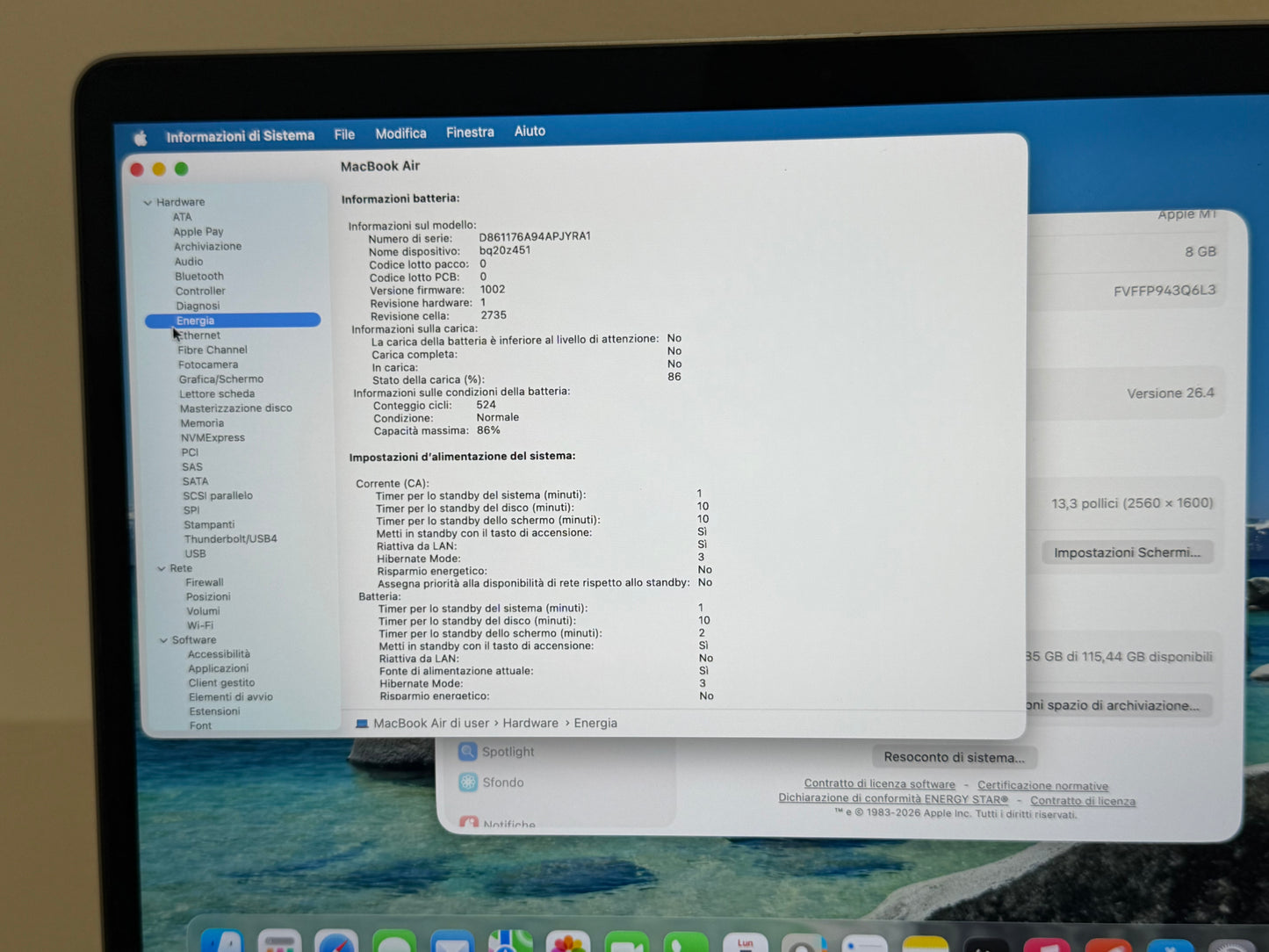The width and height of the screenshot is (1269, 952).
Task: Select Stampanti in the sidebar
Action: point(209,524)
